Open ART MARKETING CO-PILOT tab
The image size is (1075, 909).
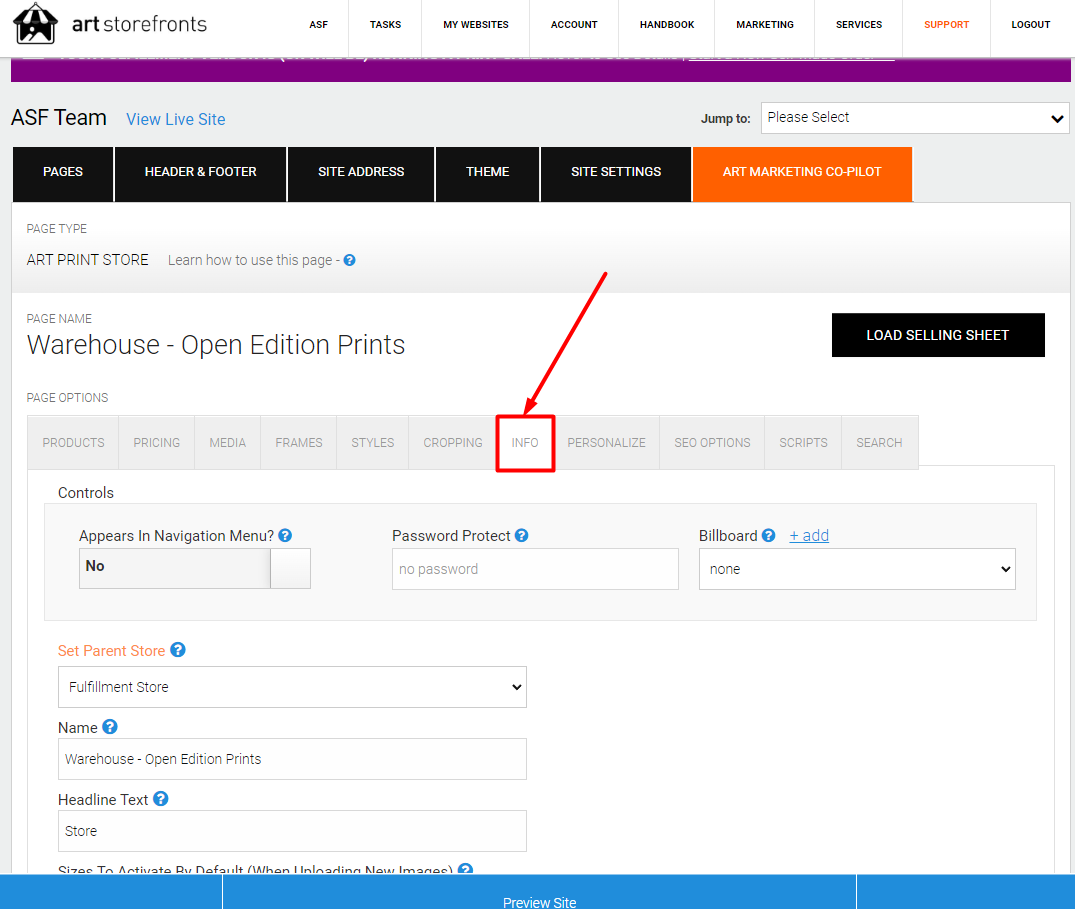pyautogui.click(x=802, y=172)
